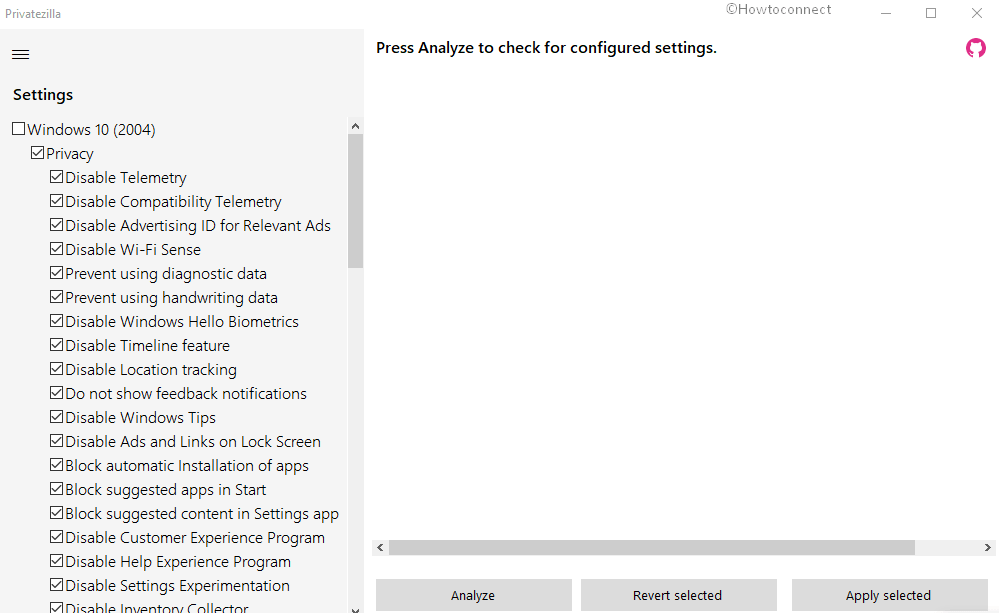Toggle Disable Wi-Fi Sense checkbox
The width and height of the screenshot is (999, 613).
pos(57,249)
